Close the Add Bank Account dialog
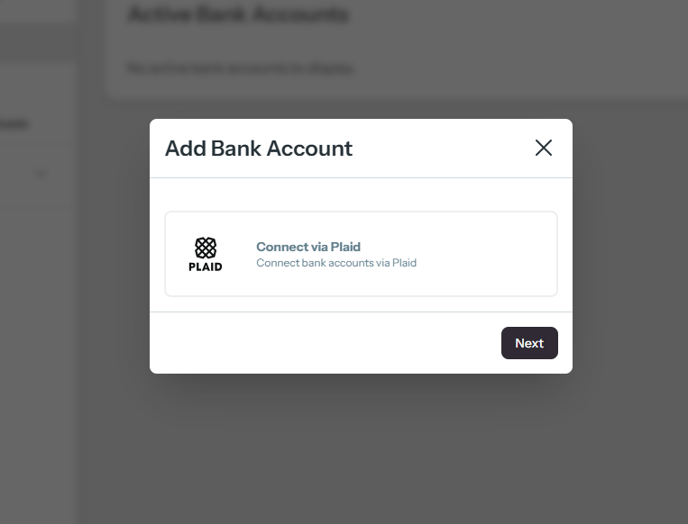The image size is (688, 524). 543,148
